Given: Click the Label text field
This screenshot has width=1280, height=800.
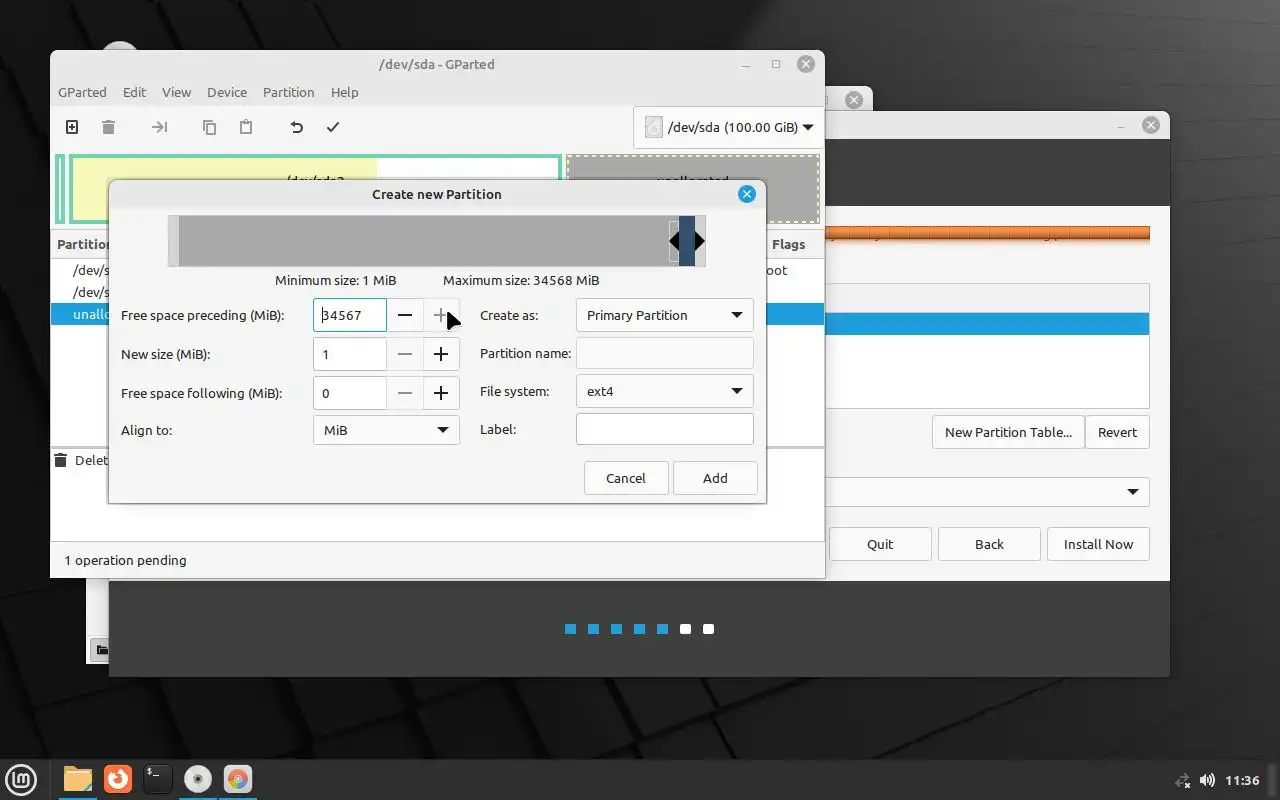Looking at the screenshot, I should click(664, 429).
